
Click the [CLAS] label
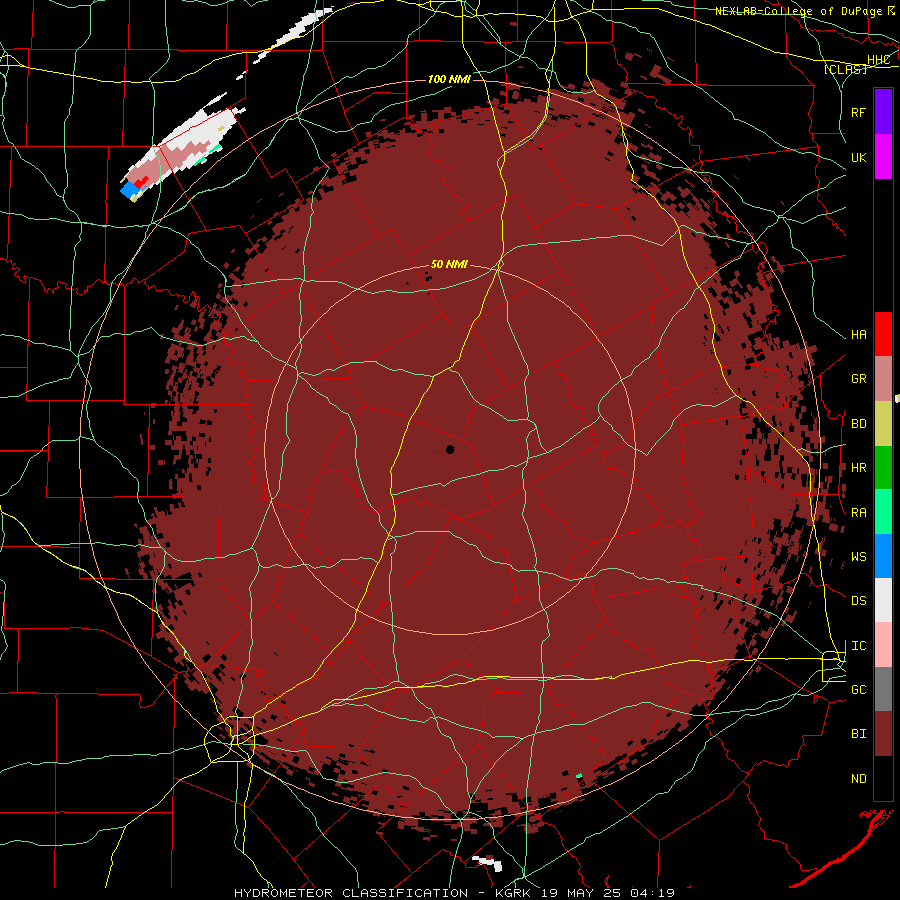(x=846, y=70)
